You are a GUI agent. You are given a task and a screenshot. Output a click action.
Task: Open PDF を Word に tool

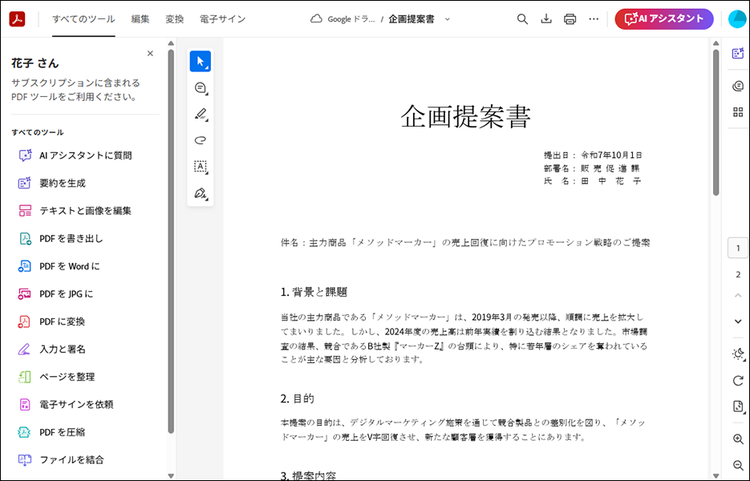click(69, 266)
